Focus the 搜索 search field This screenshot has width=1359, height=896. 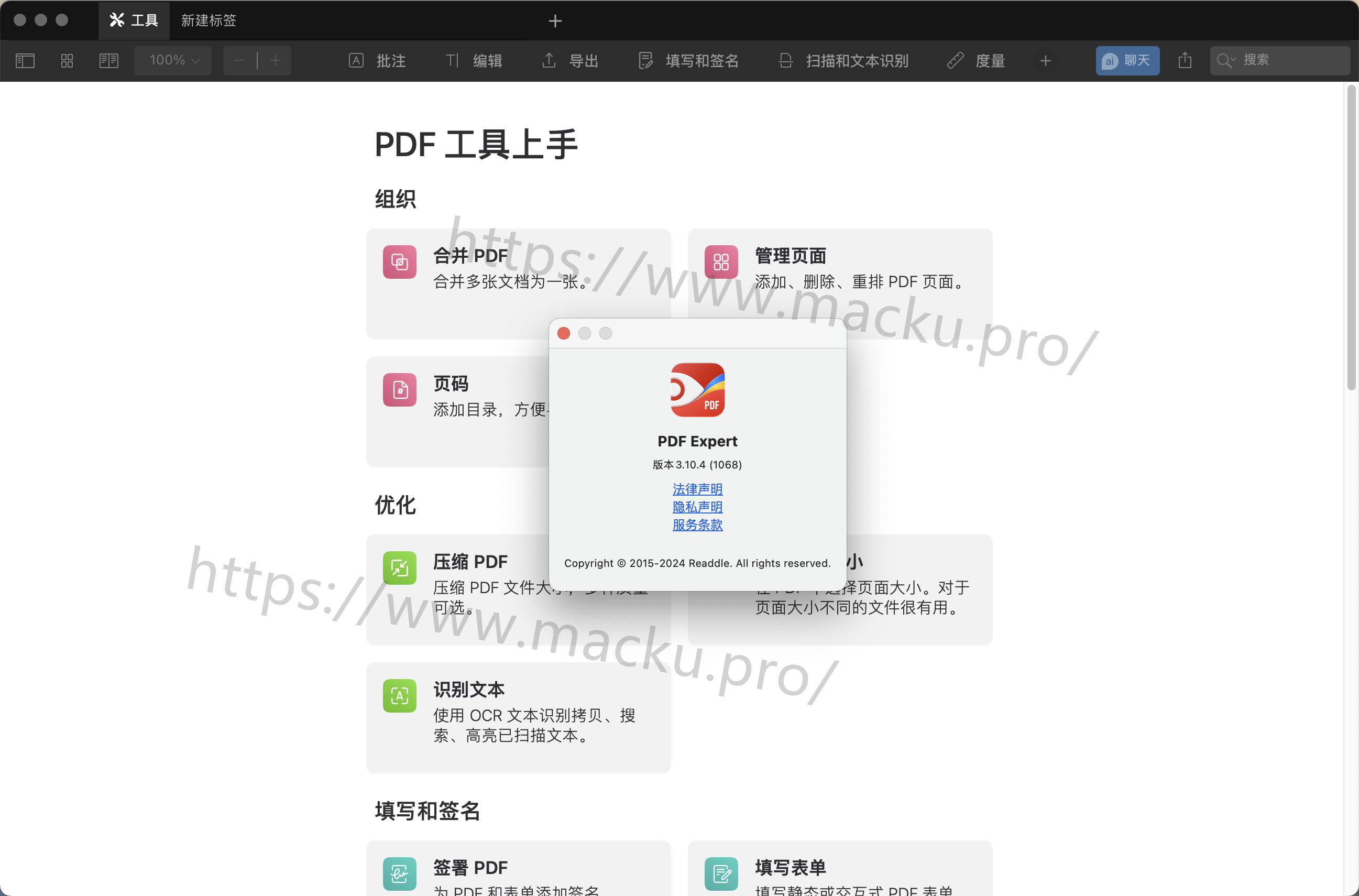click(x=1279, y=61)
